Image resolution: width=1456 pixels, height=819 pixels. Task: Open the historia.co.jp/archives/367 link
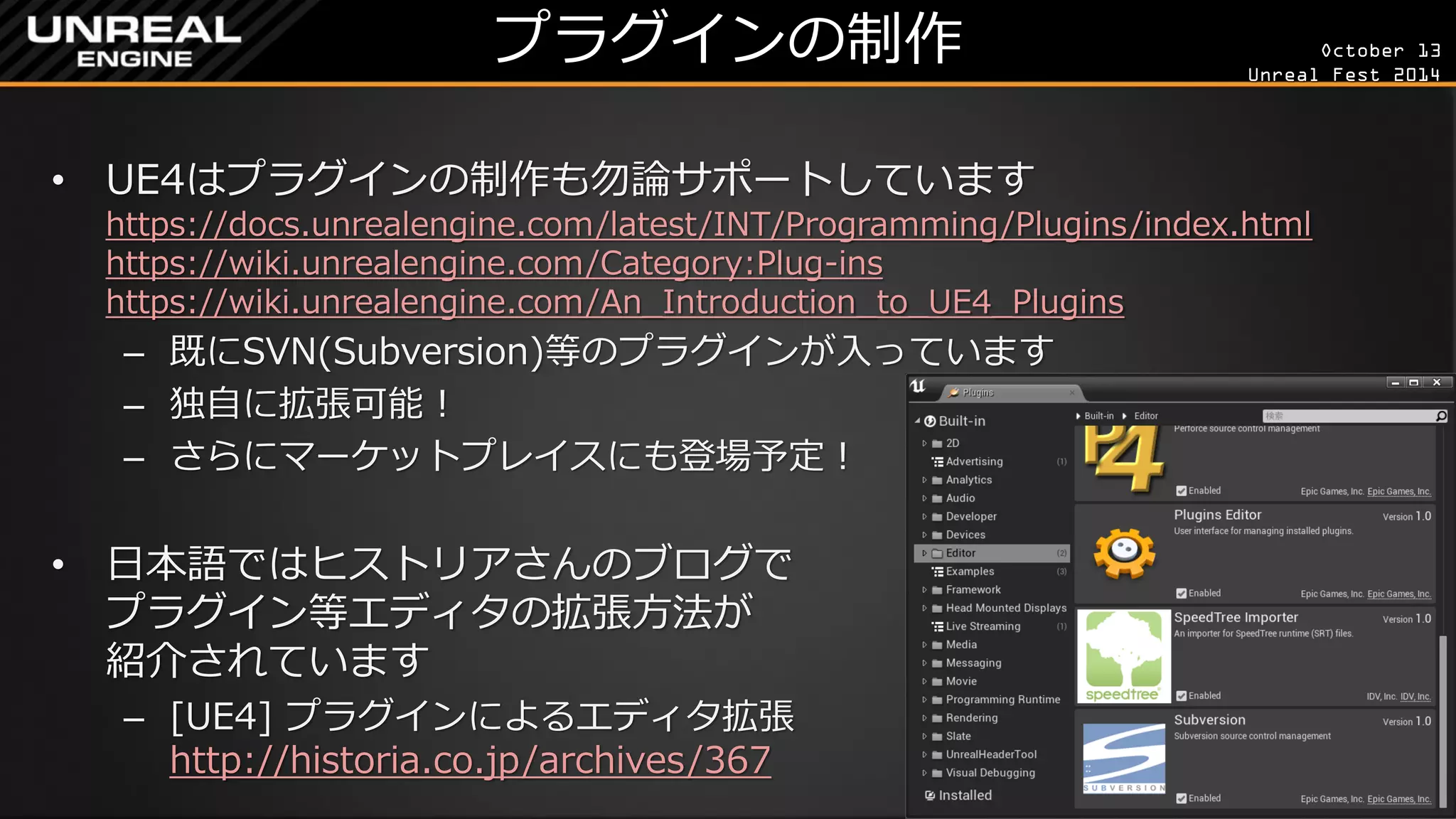coord(471,761)
